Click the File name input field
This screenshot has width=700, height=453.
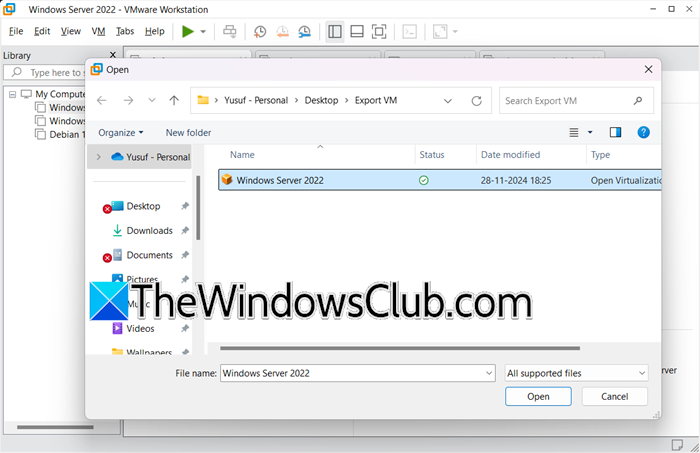click(x=352, y=374)
